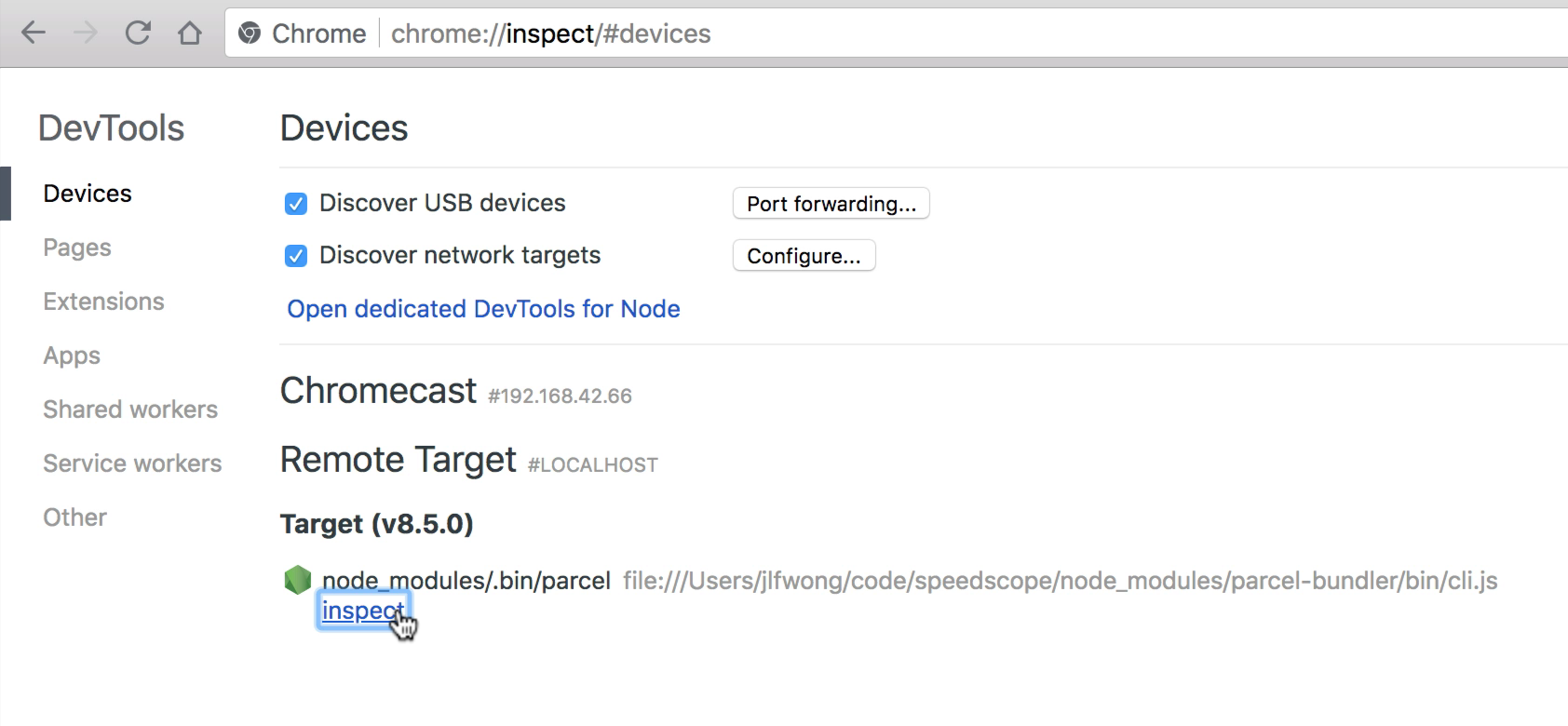1568x726 pixels.
Task: Open the network targets Configure dialog
Action: click(803, 255)
